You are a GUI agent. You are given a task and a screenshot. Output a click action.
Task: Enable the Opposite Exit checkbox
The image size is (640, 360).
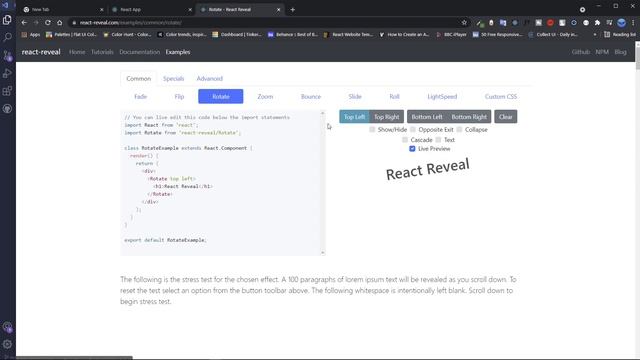413,129
